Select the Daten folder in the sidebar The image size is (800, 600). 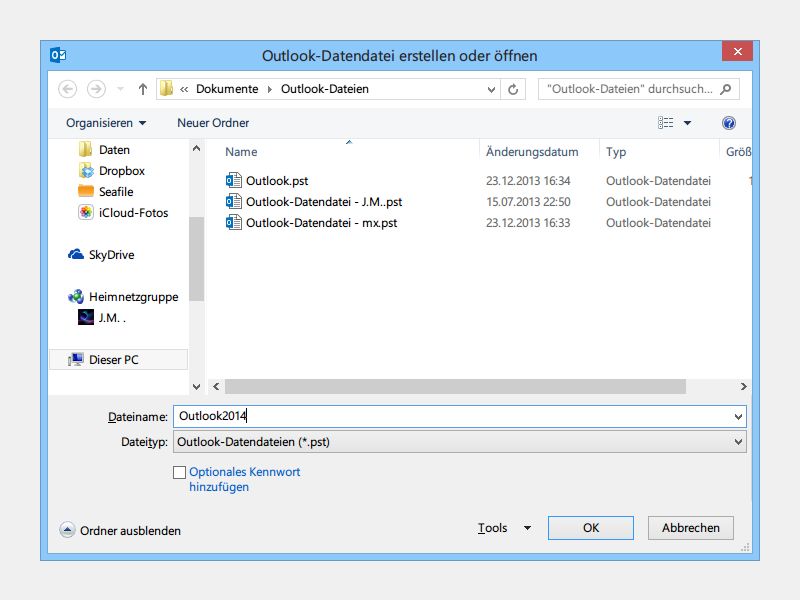(x=114, y=149)
